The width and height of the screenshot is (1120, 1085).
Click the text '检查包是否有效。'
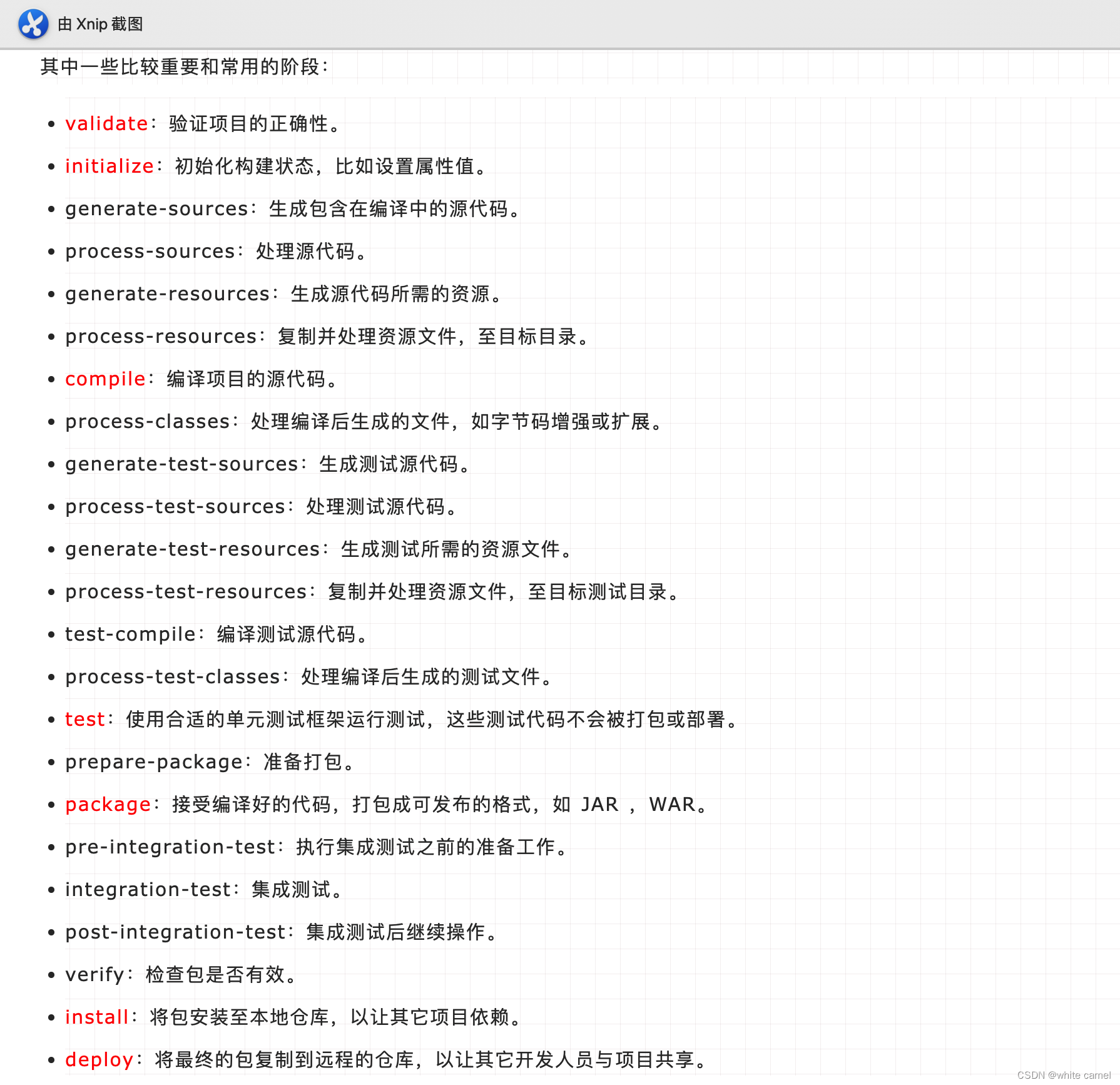[221, 974]
